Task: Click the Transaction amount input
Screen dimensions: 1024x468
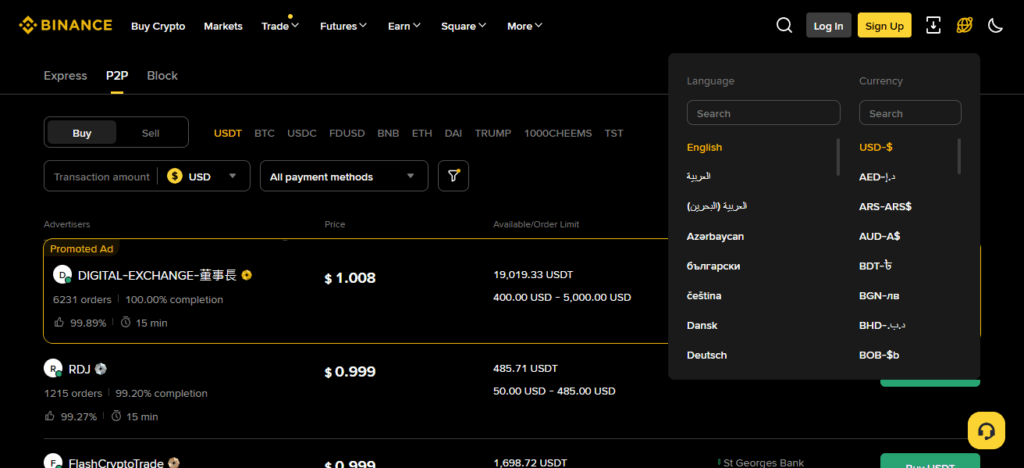Action: 101,176
